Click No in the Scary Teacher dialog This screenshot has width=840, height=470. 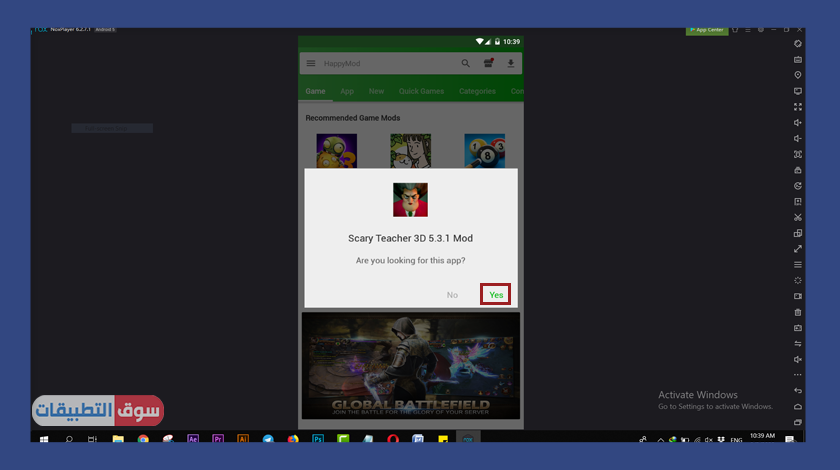tap(452, 295)
